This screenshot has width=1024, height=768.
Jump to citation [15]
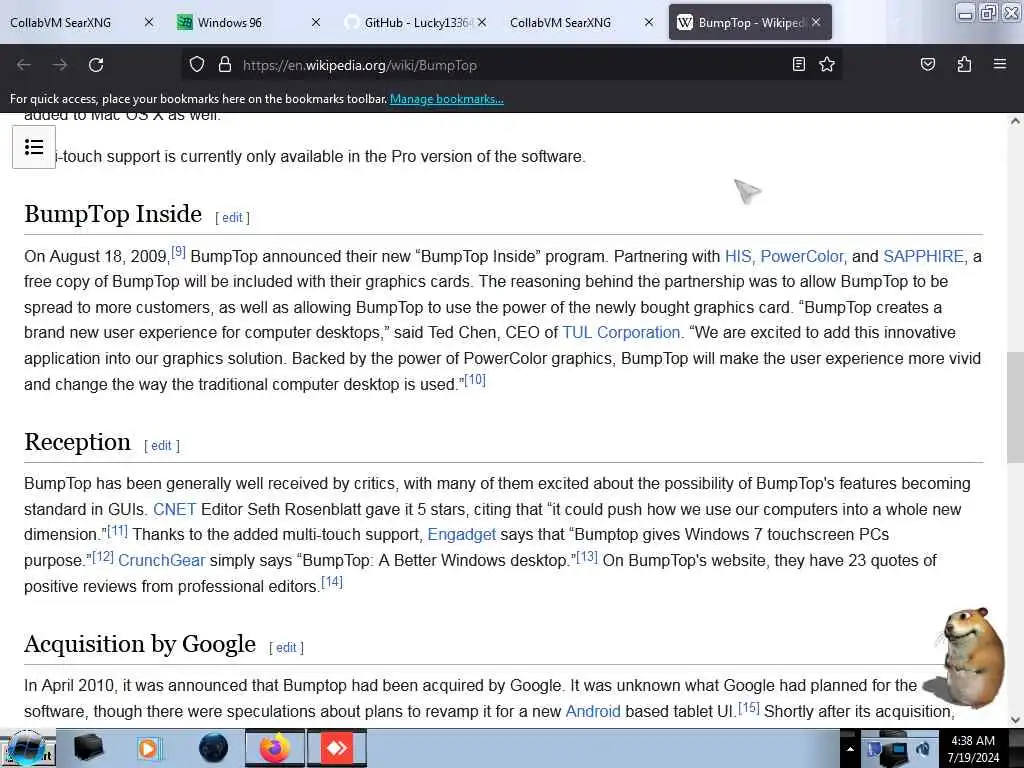coord(748,707)
